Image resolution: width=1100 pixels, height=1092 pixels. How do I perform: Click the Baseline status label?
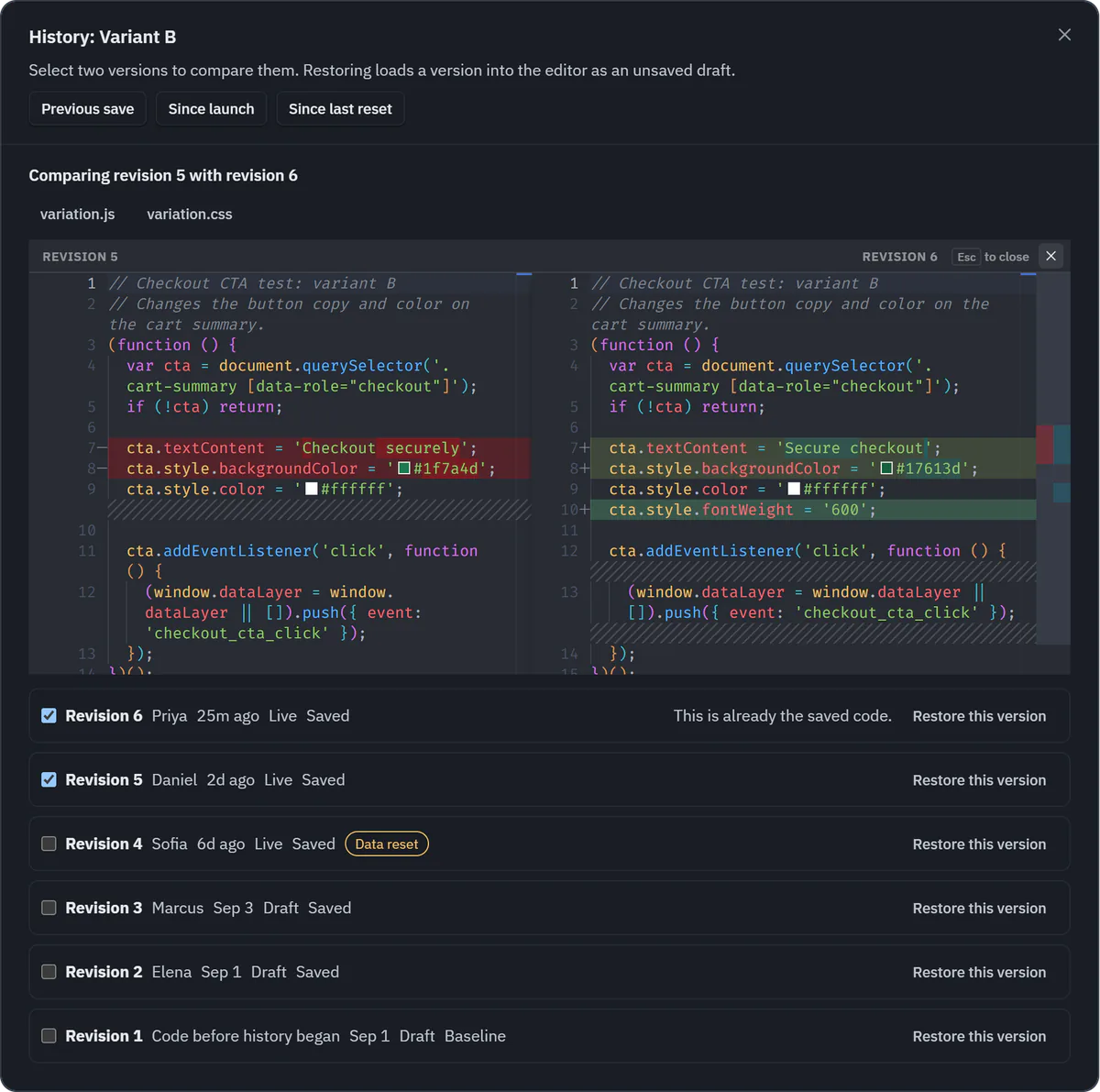tap(475, 1036)
